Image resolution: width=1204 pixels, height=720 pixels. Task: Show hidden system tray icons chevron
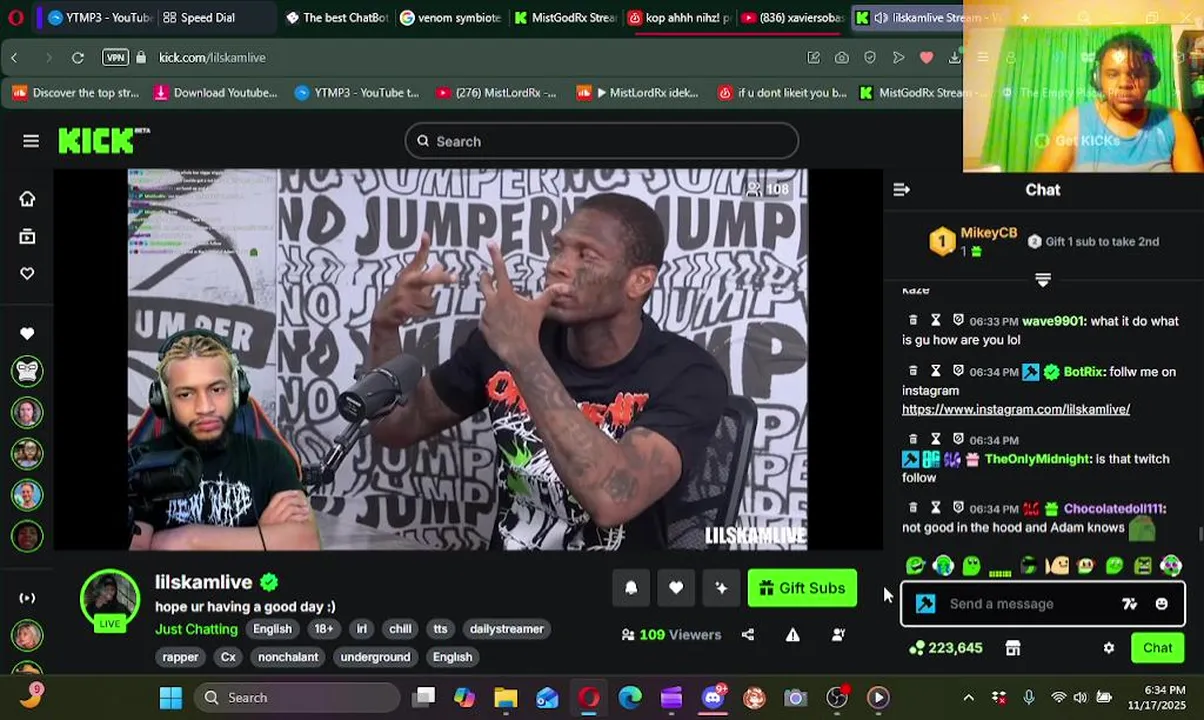(968, 698)
